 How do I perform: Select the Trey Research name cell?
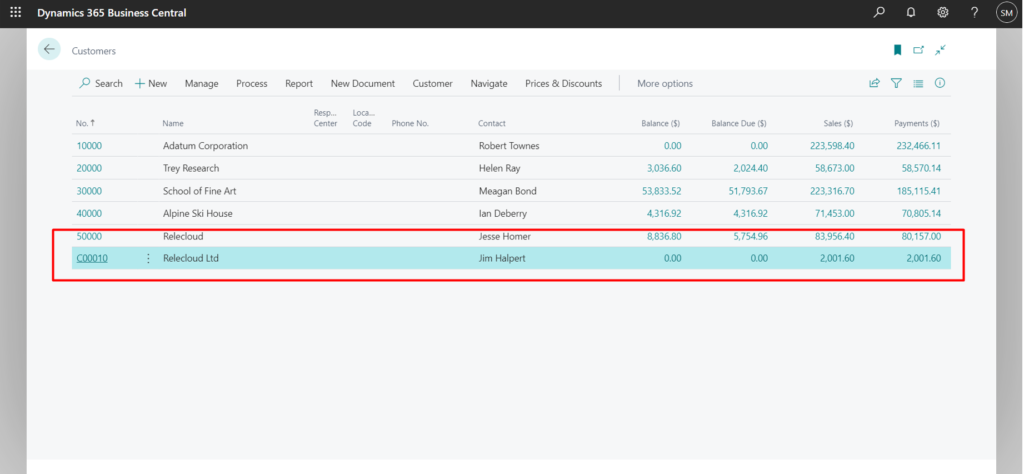(191, 168)
